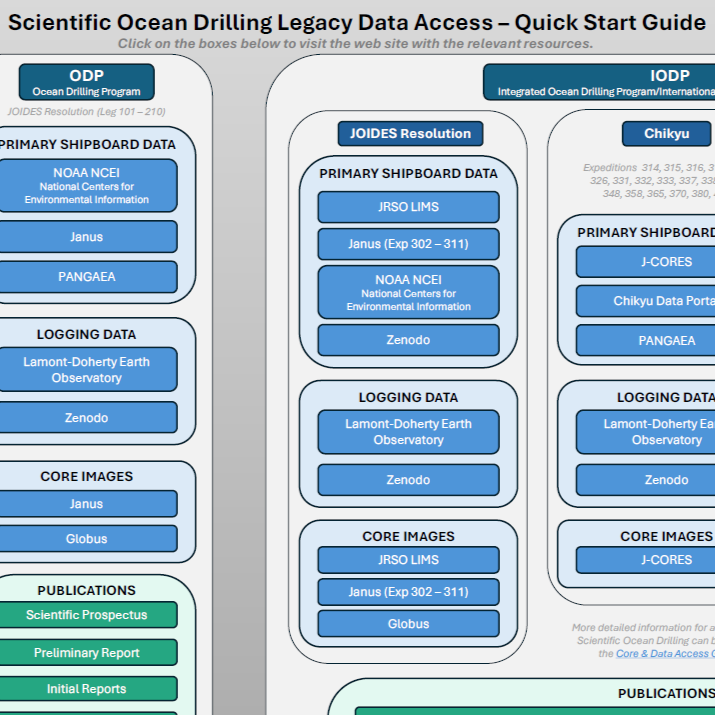Open ODP Initial Reports publications

pos(87,689)
